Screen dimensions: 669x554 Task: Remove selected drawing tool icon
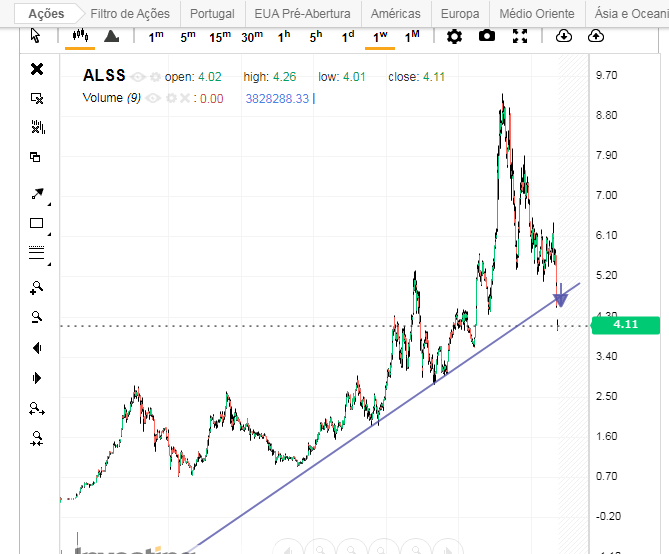tap(37, 99)
